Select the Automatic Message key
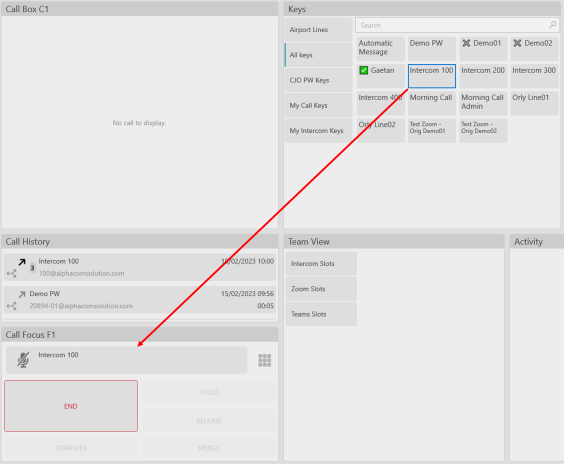 tap(381, 49)
